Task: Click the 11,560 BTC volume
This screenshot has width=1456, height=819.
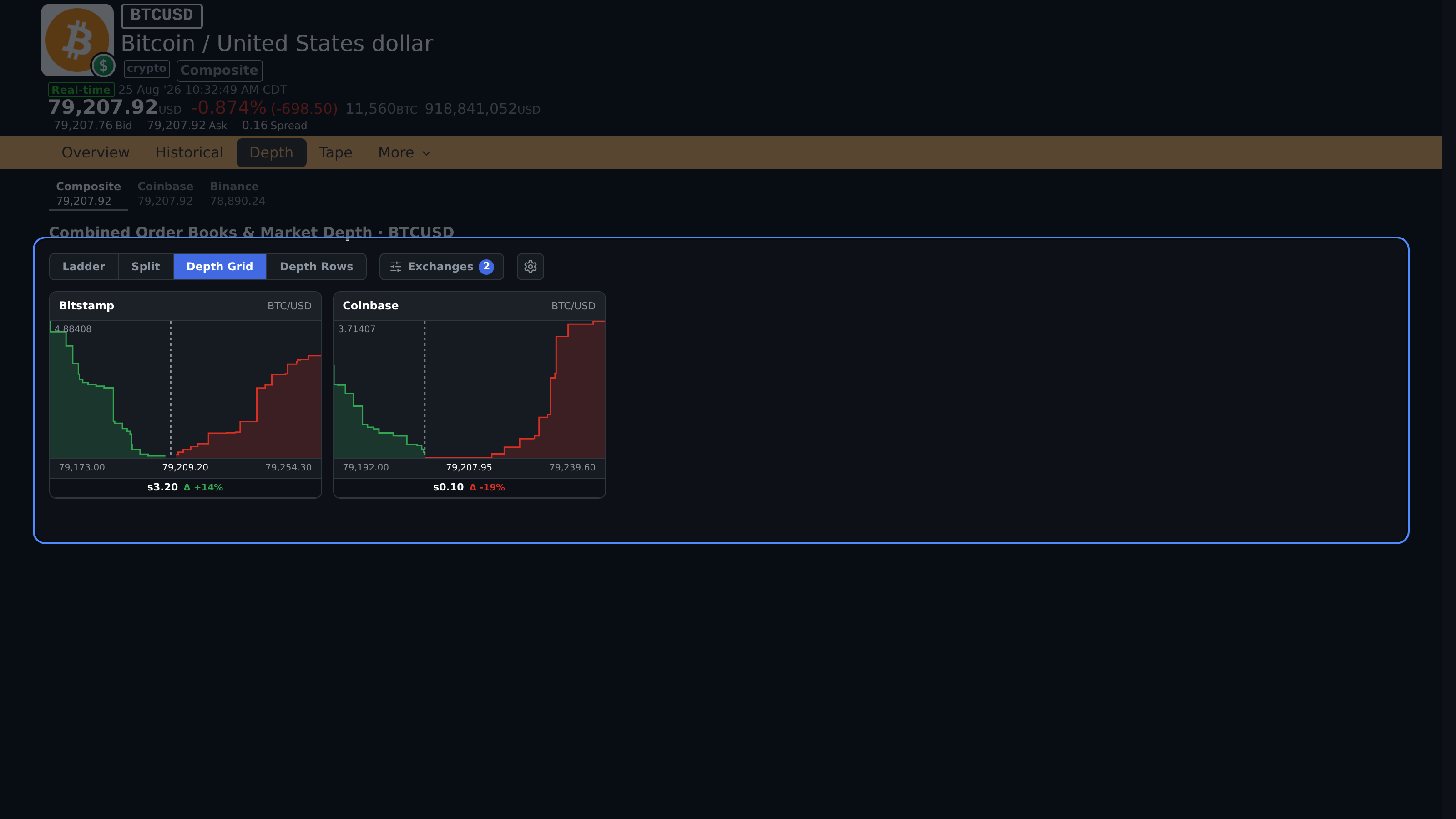Action: tap(382, 109)
